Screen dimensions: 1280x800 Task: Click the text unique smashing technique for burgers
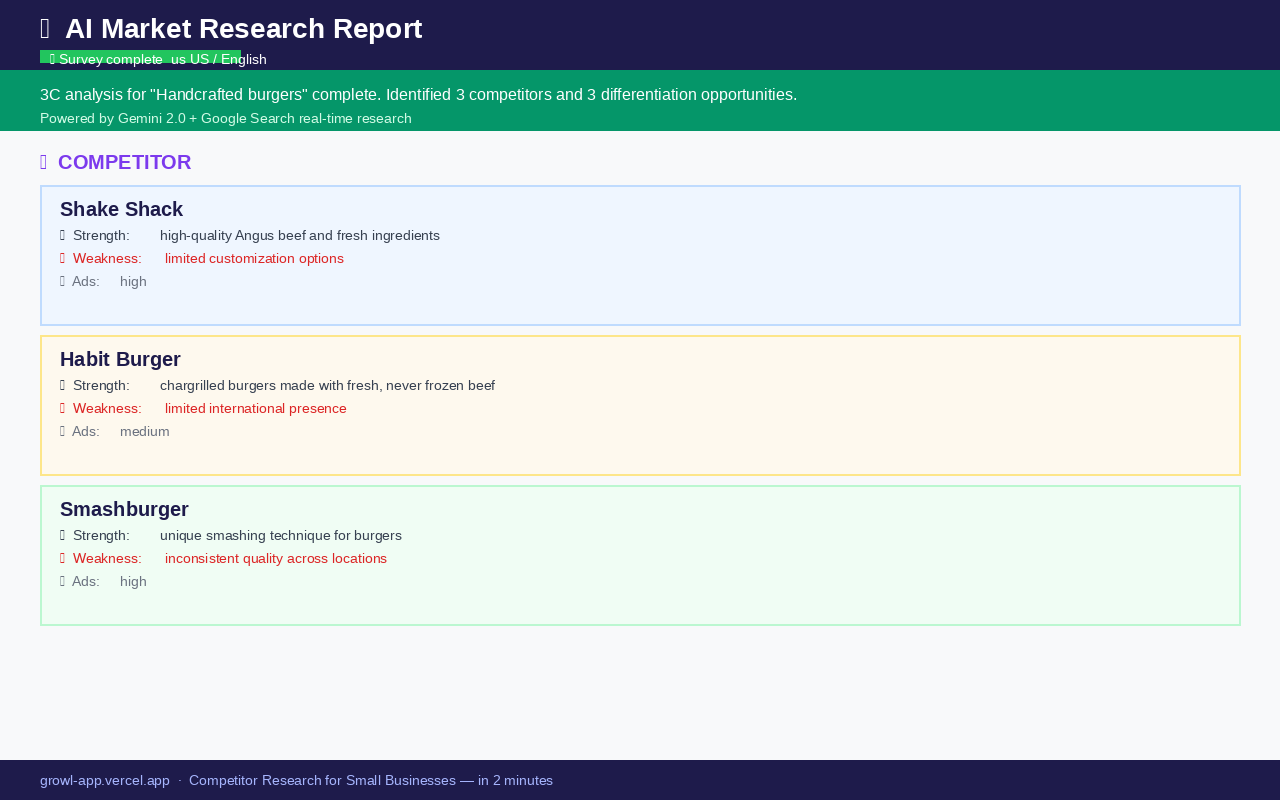(x=281, y=536)
